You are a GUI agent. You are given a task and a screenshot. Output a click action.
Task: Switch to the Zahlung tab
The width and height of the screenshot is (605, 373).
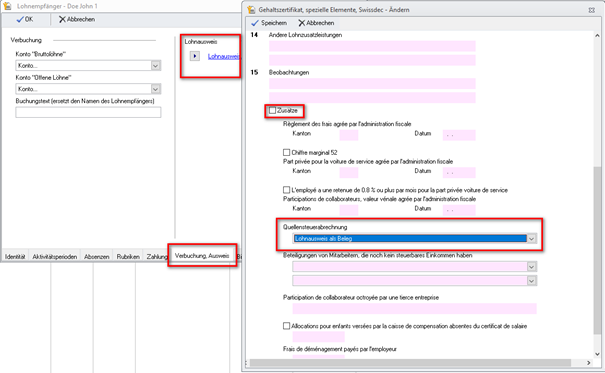point(156,257)
